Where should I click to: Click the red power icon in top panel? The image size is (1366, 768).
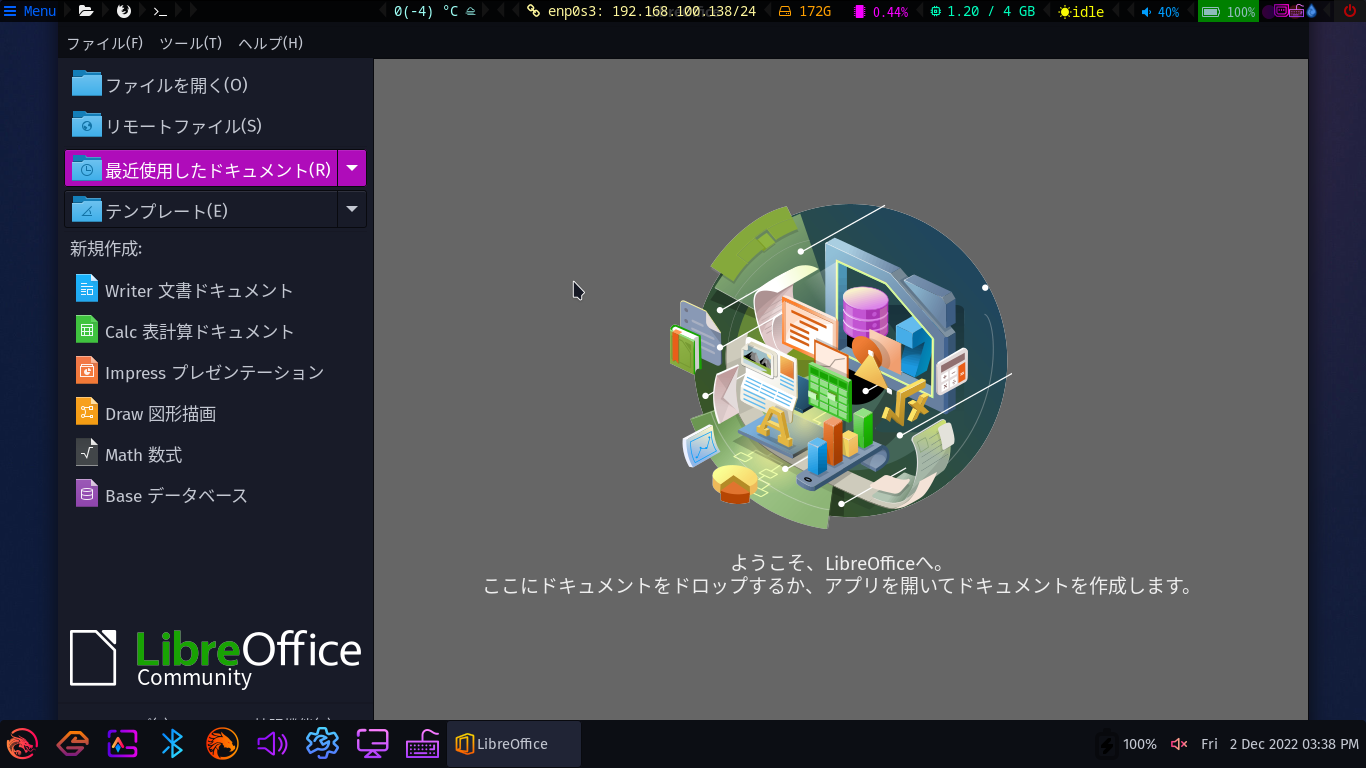(x=1350, y=11)
